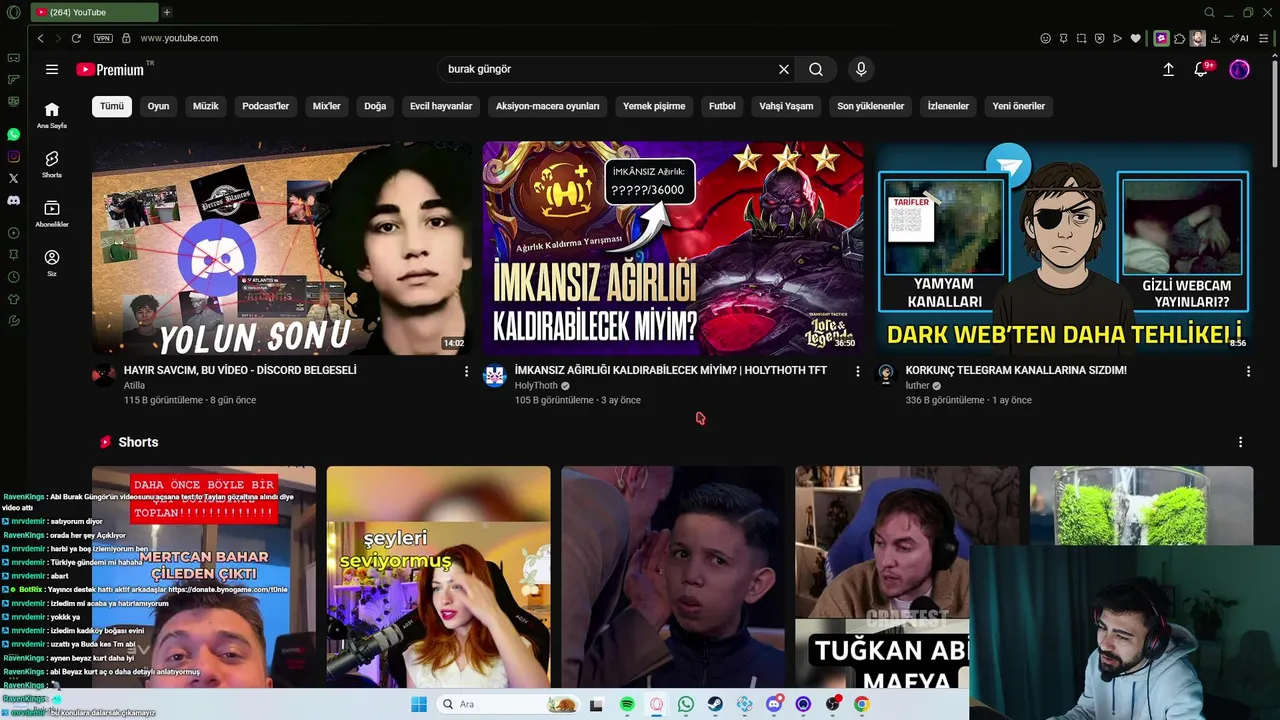Select the 'Müzik' filter chip

point(206,106)
